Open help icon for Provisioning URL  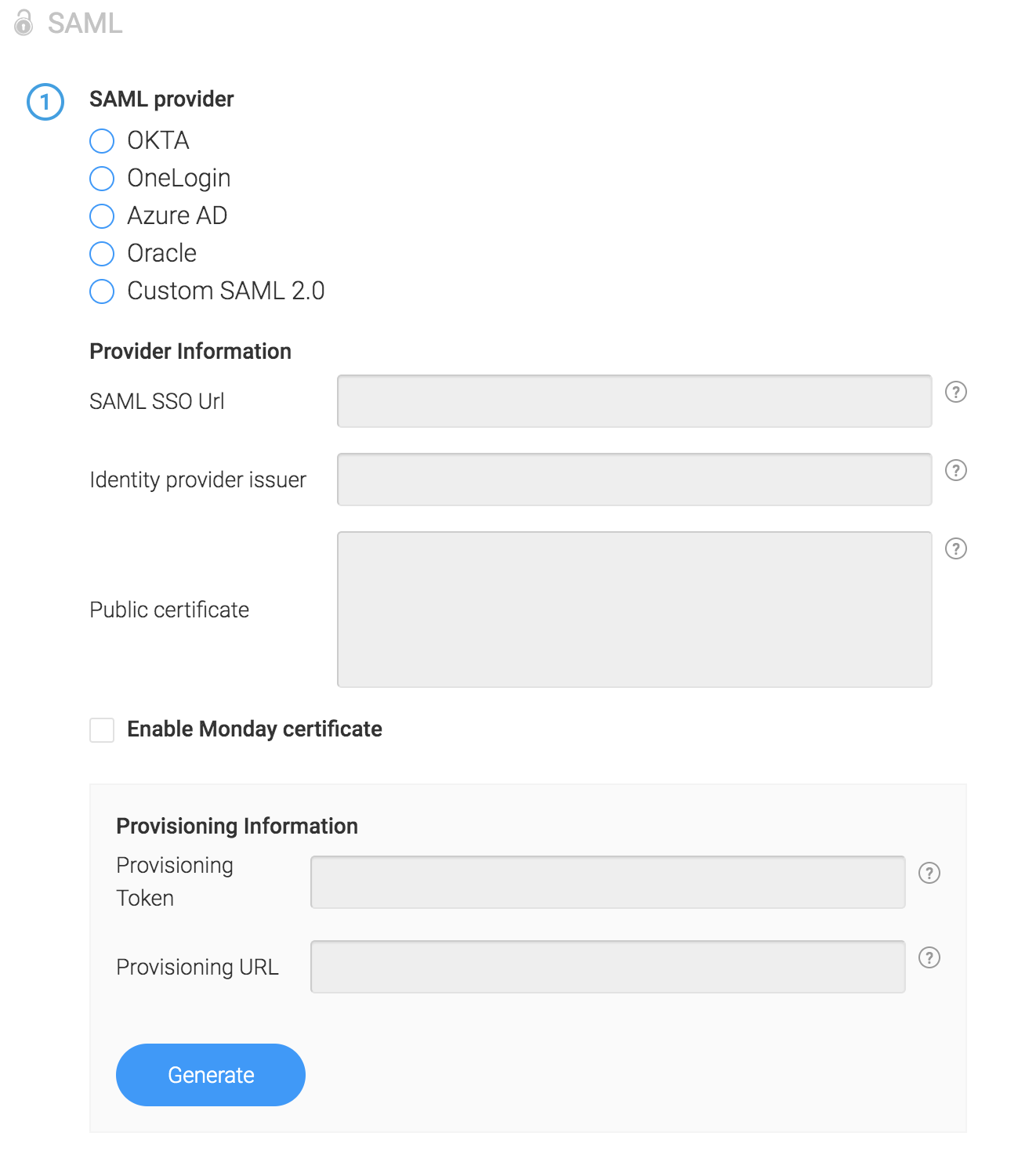pyautogui.click(x=929, y=957)
